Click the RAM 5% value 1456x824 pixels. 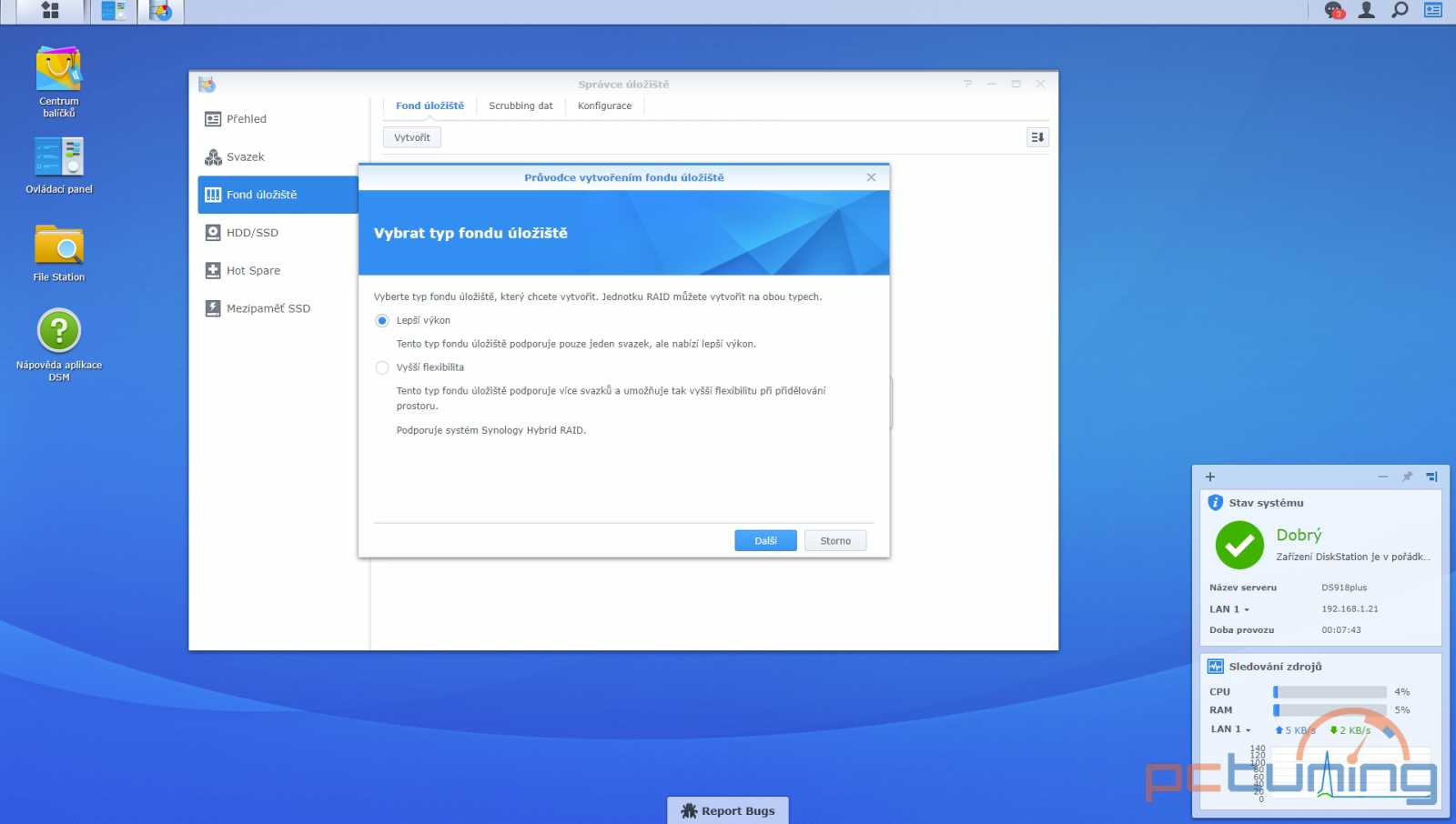[x=1401, y=710]
